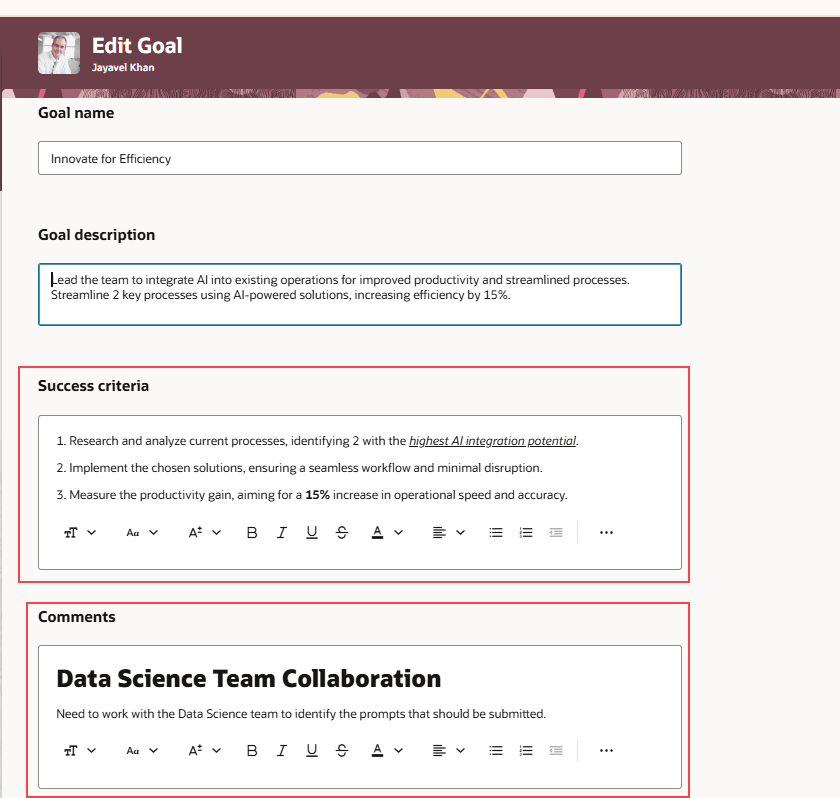This screenshot has height=798, width=840.
Task: Click the Goal name input field
Action: tap(360, 158)
